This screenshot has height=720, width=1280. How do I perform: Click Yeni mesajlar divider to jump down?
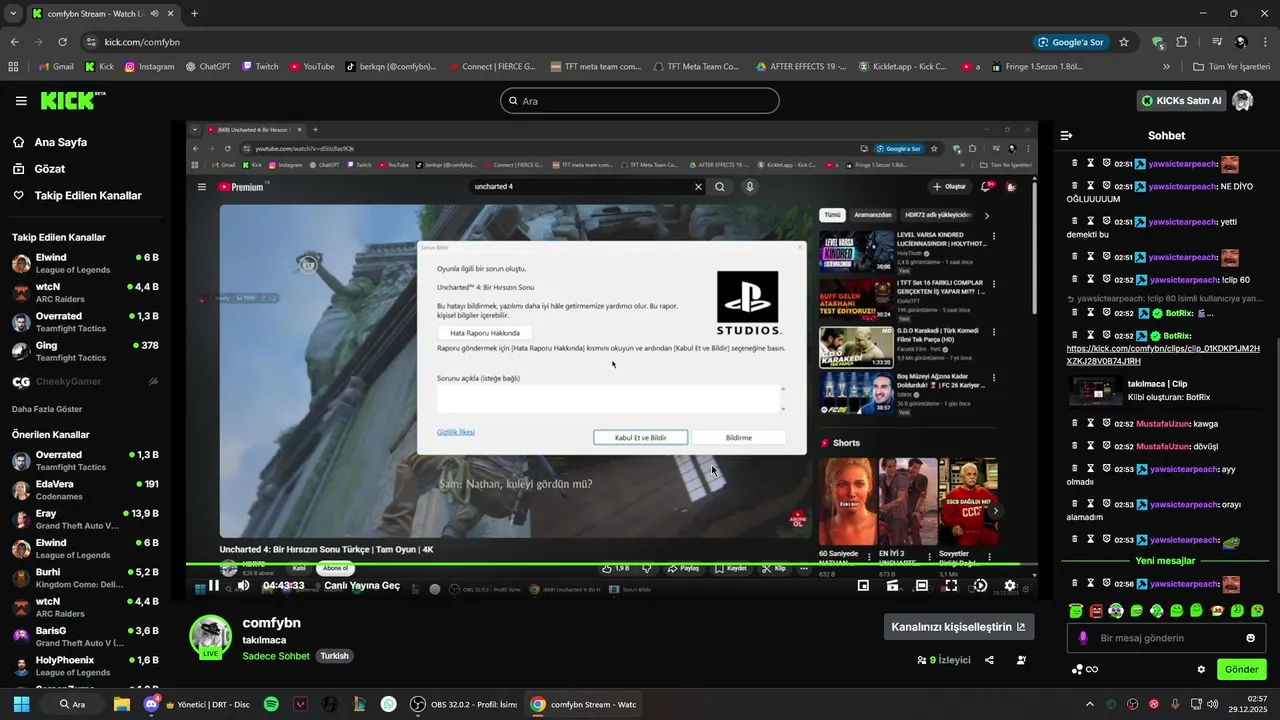[x=1165, y=561]
